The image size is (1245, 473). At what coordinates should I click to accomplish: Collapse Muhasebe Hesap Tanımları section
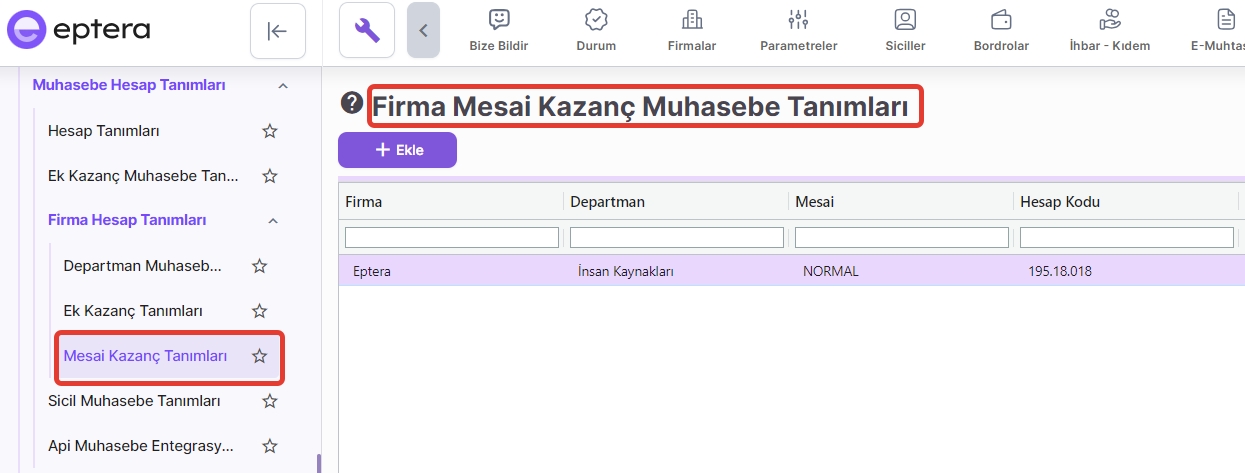(283, 86)
